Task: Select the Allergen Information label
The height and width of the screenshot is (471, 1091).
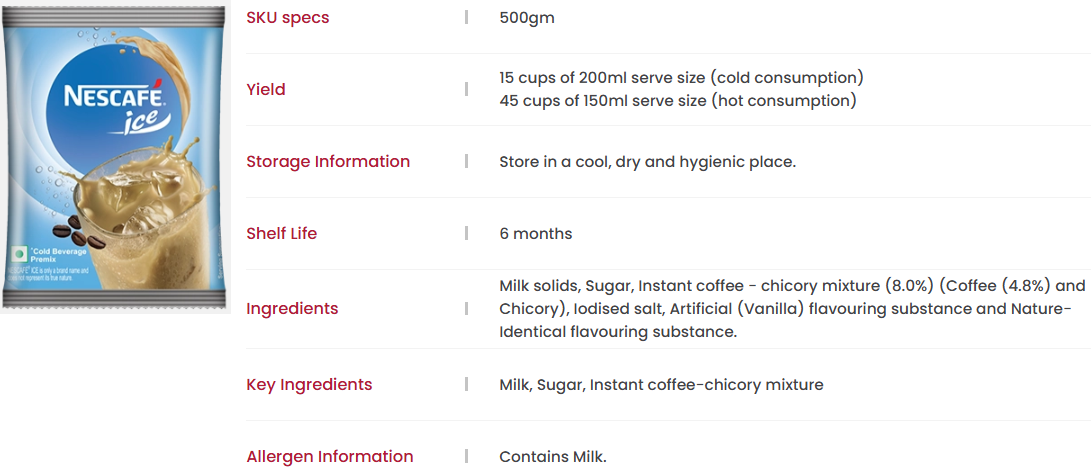Action: click(330, 456)
